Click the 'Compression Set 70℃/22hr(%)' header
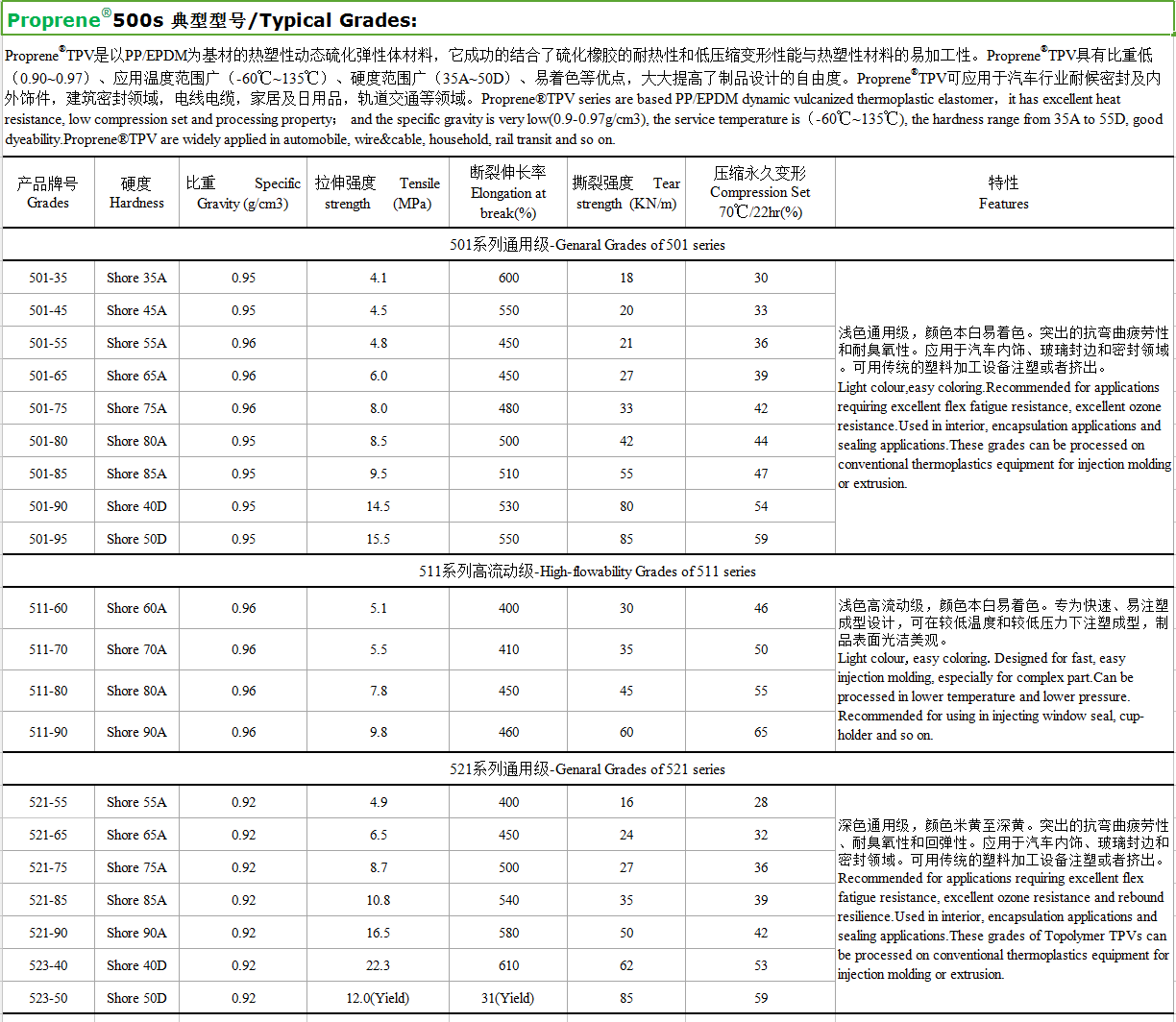The height and width of the screenshot is (1022, 1176). click(x=760, y=192)
